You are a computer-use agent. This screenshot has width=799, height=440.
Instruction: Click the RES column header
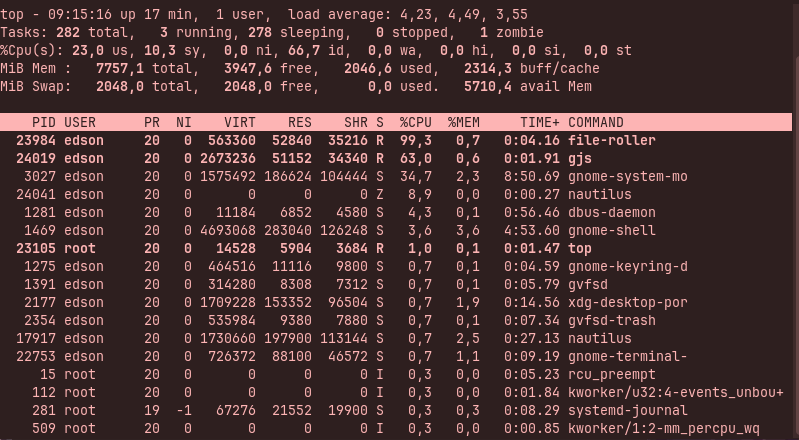300,122
